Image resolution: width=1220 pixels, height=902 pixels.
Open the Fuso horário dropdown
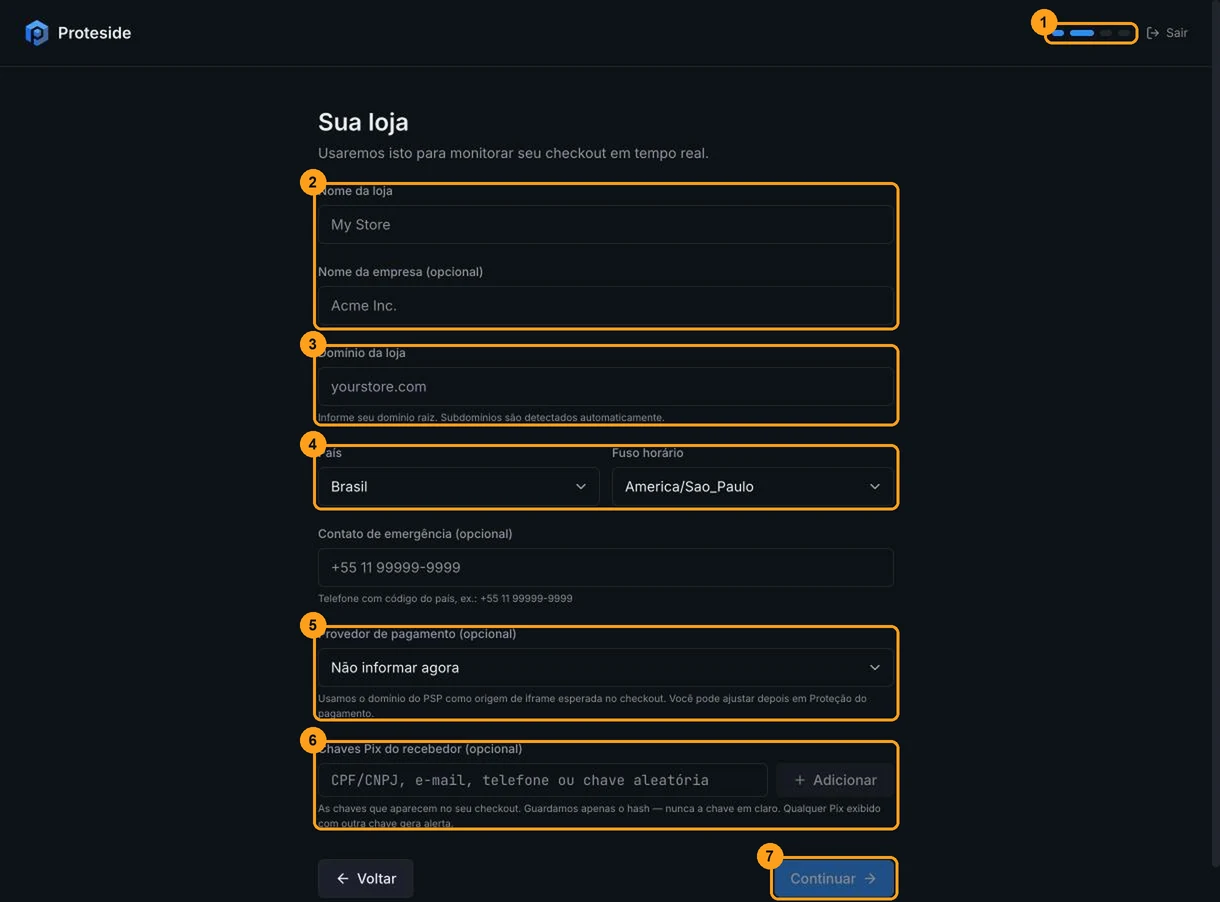(753, 487)
